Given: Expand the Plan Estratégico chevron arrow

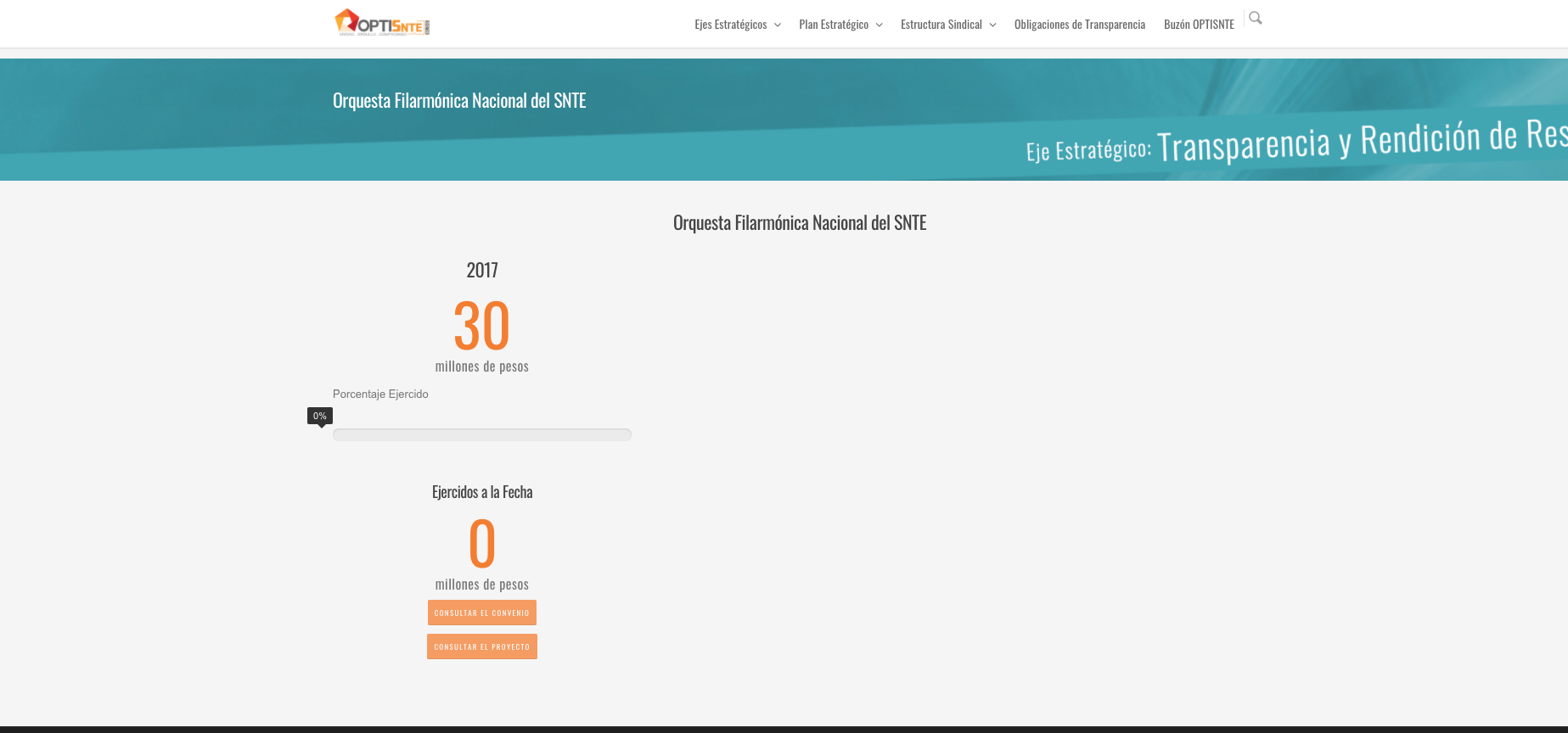Looking at the screenshot, I should (880, 25).
